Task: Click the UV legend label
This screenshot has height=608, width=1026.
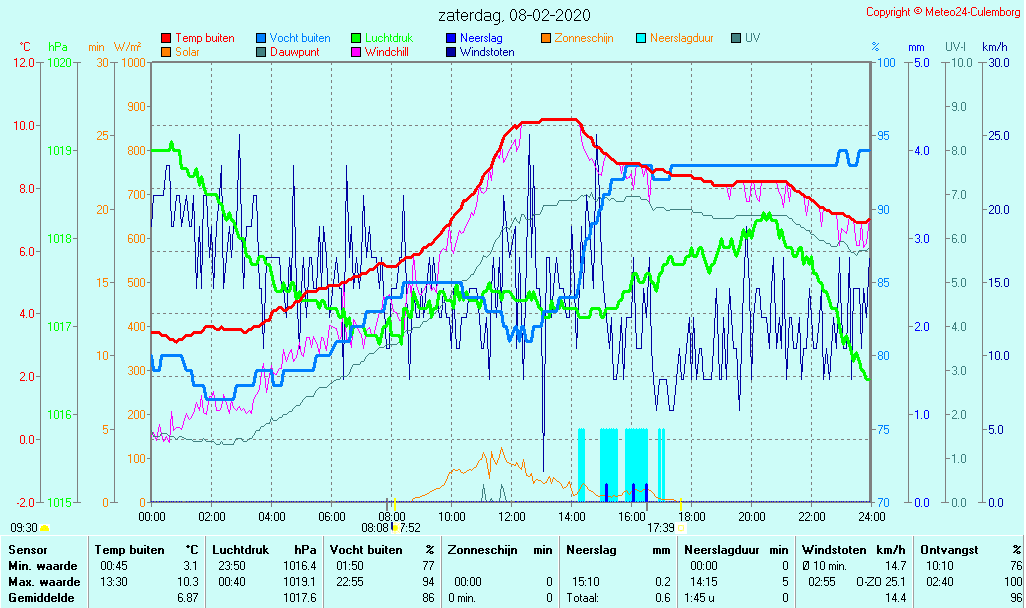Action: tap(752, 38)
